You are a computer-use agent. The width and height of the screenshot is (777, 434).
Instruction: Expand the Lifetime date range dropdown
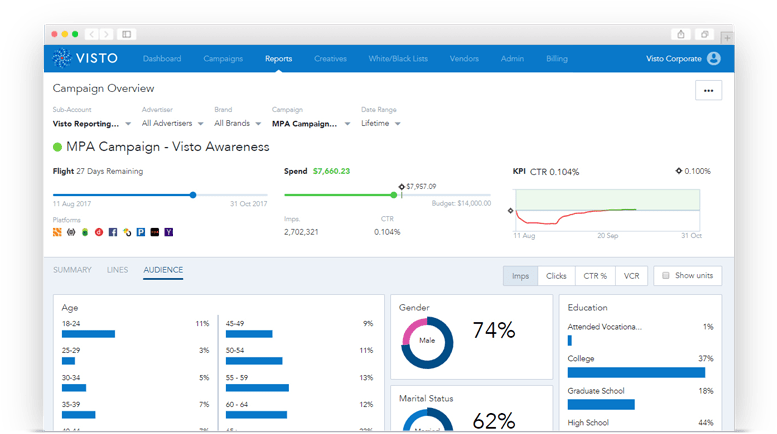(381, 124)
